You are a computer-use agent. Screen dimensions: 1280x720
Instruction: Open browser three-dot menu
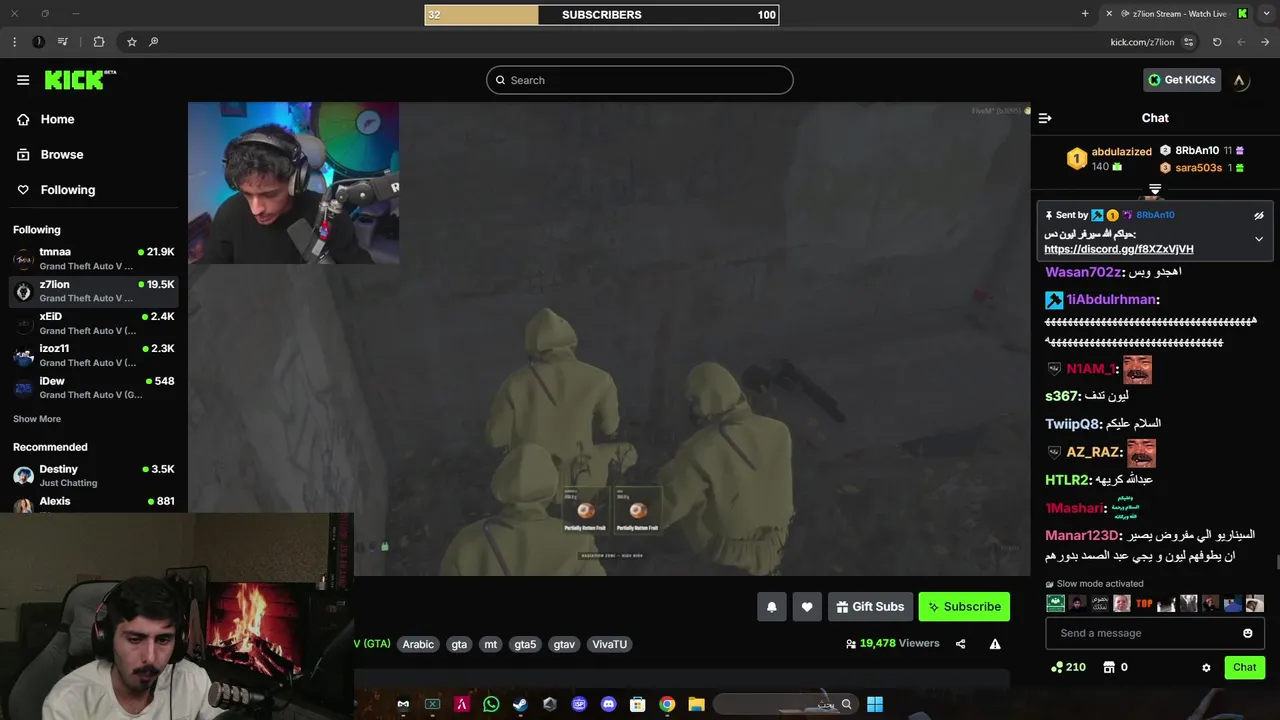tap(14, 42)
